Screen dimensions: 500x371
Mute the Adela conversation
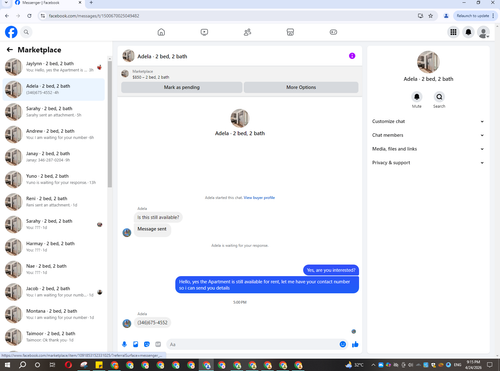pos(417,97)
